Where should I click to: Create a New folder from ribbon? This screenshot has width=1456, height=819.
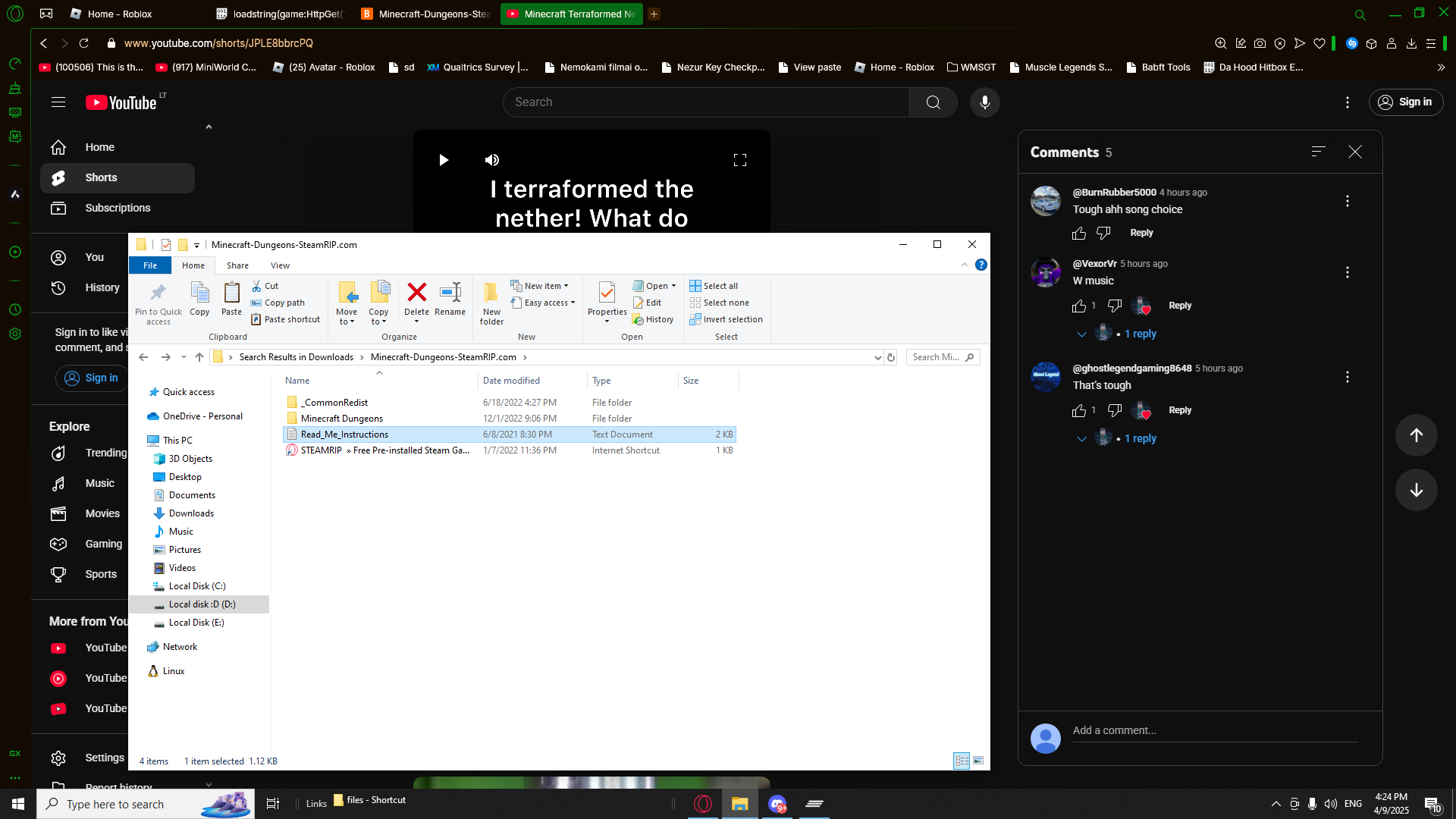coord(491,303)
